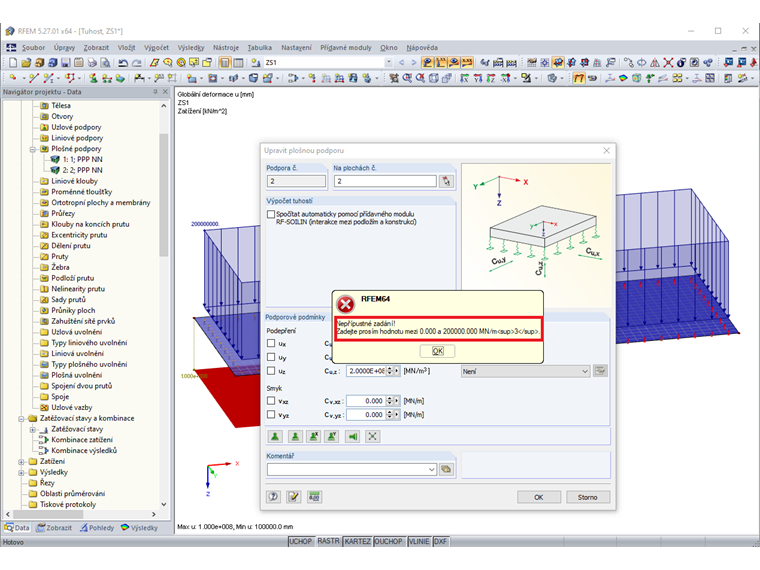Toggle the uz support checkbox
This screenshot has height=570, width=760.
[271, 371]
